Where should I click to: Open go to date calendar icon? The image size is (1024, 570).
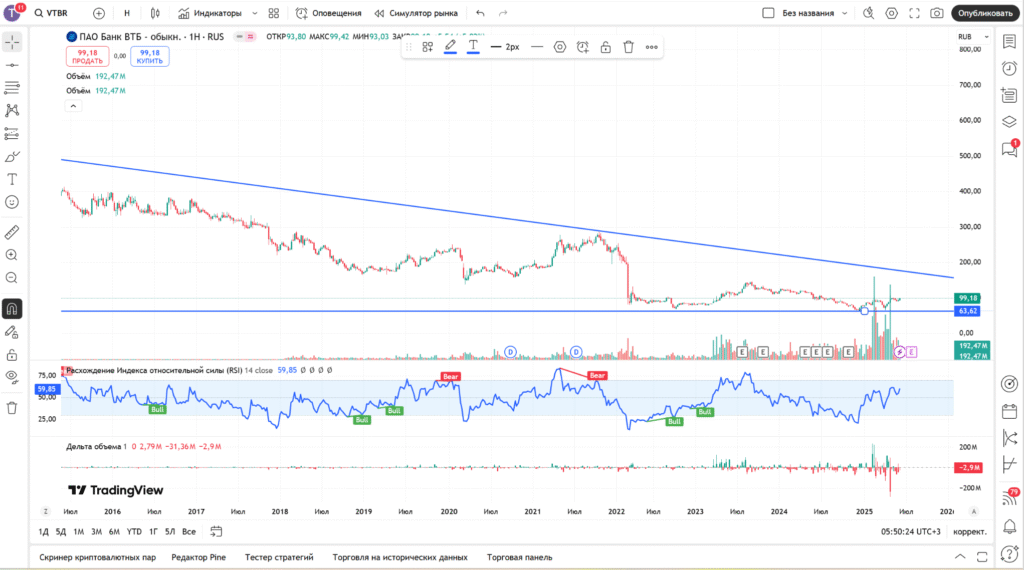coord(216,531)
